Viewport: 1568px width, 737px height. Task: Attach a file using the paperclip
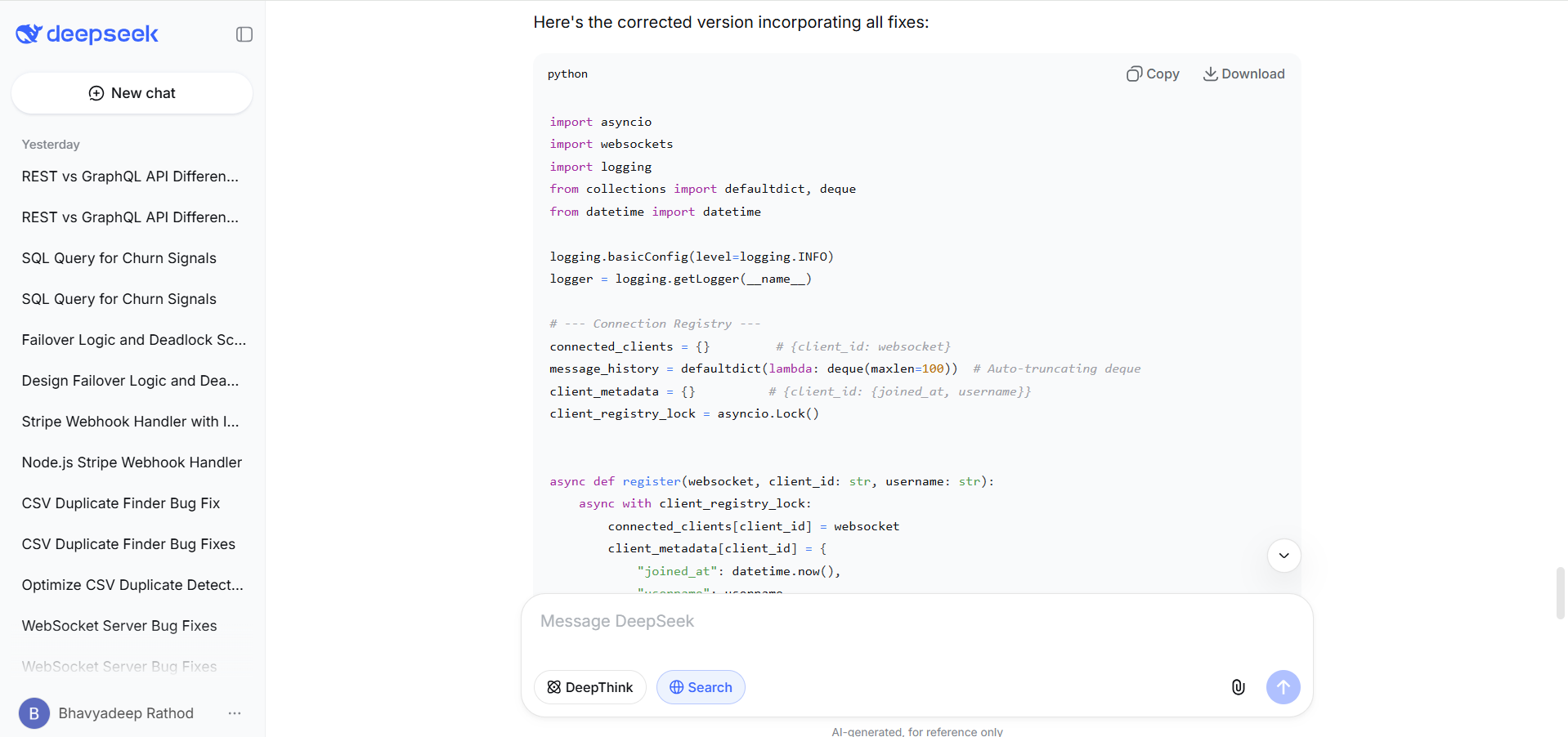(x=1238, y=687)
